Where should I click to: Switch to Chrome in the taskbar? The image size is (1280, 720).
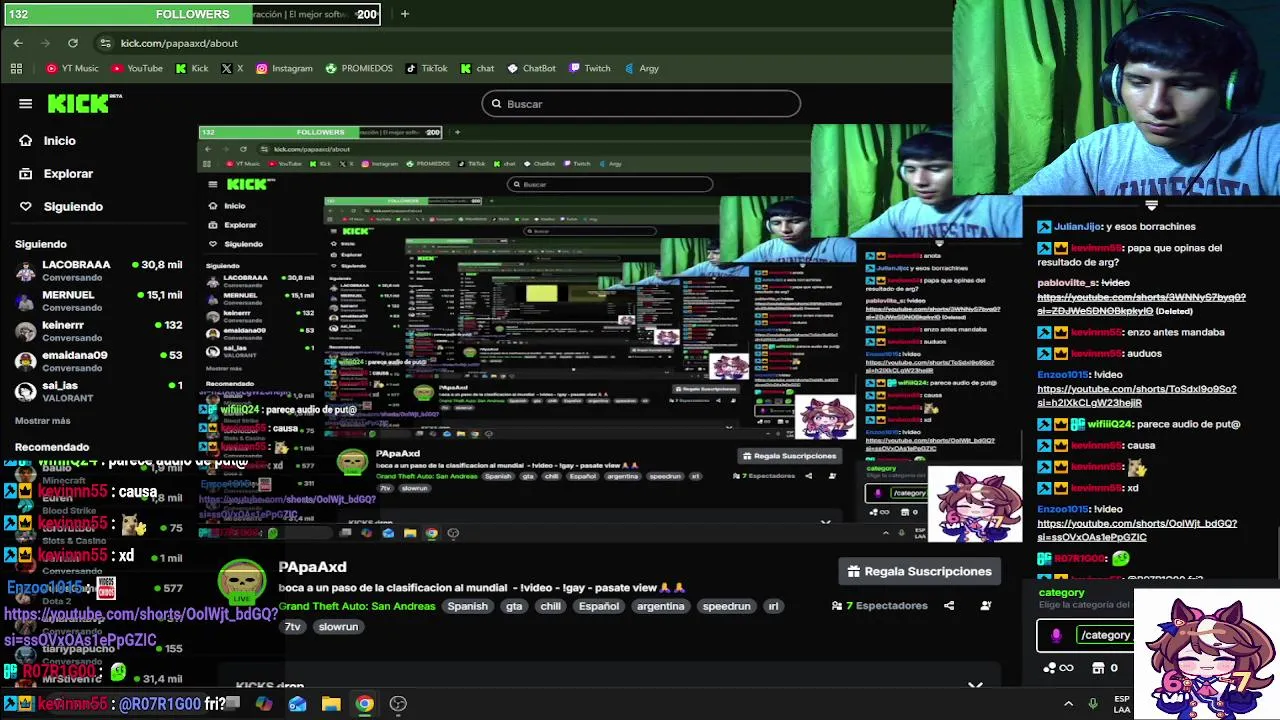pos(365,704)
